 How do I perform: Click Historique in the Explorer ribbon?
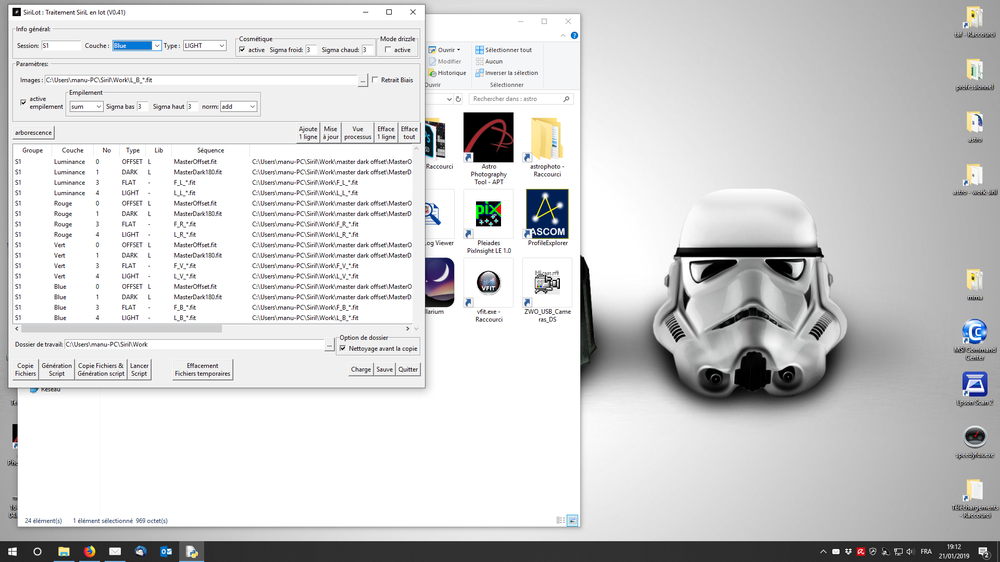pyautogui.click(x=447, y=73)
